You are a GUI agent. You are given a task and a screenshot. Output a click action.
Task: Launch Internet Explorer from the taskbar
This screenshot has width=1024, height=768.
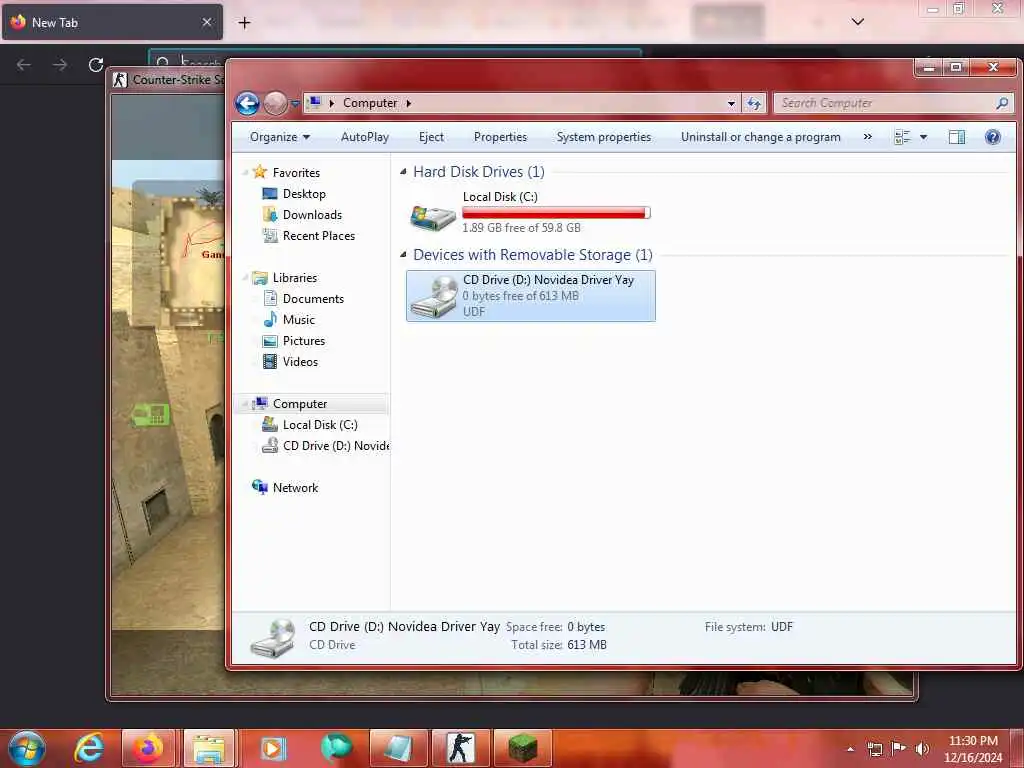tap(88, 748)
